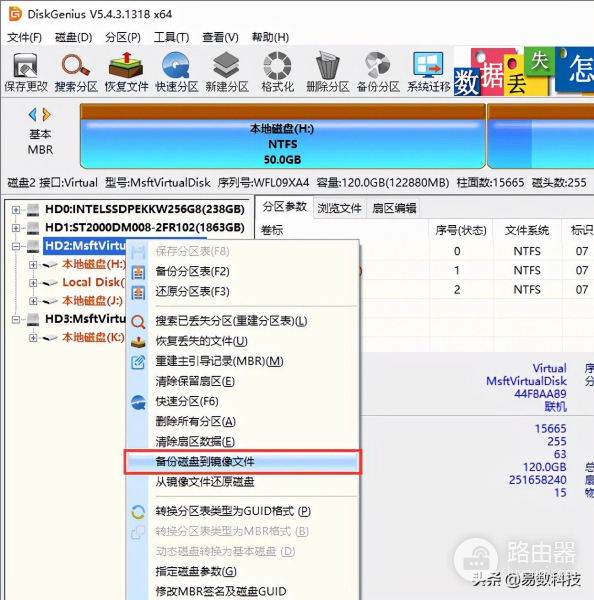Click the 备份分区表 icon in the context menu
The image size is (594, 600).
[x=138, y=272]
